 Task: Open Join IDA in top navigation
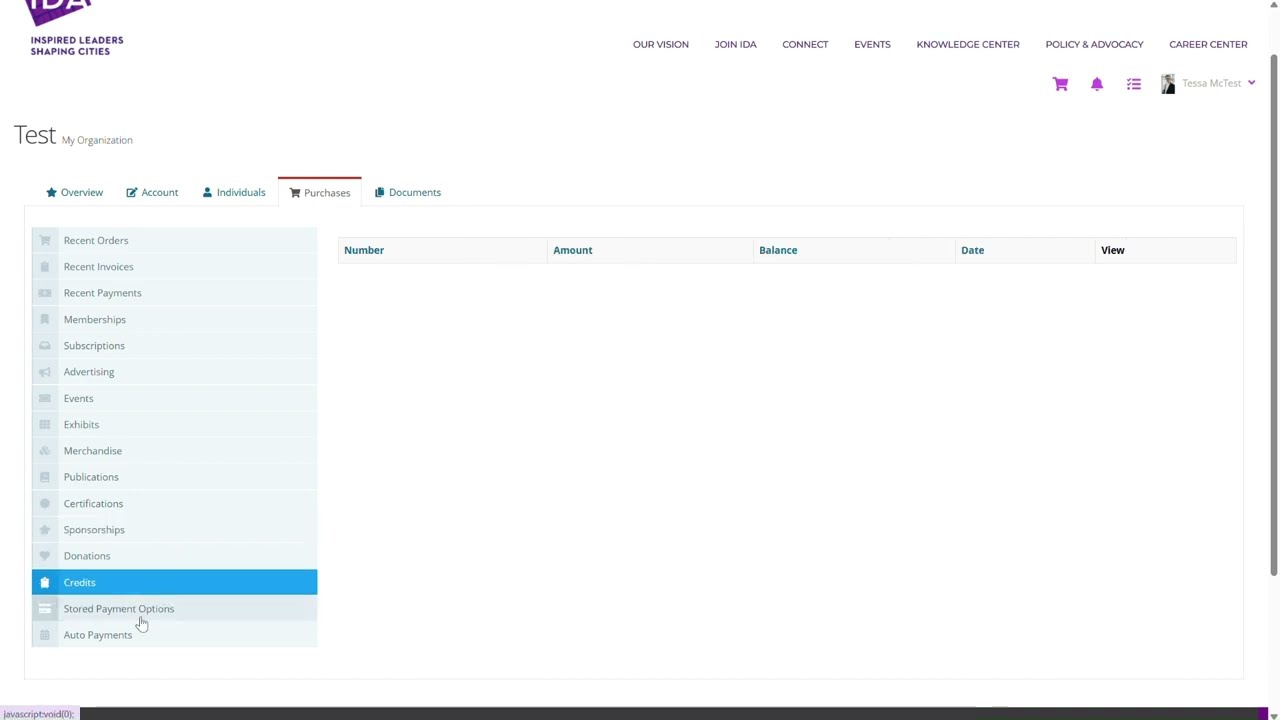[x=735, y=44]
